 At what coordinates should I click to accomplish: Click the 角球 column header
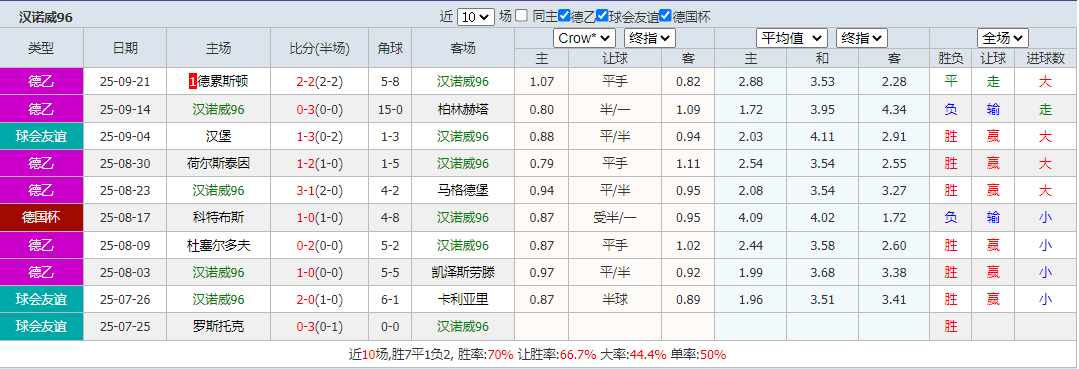point(389,48)
